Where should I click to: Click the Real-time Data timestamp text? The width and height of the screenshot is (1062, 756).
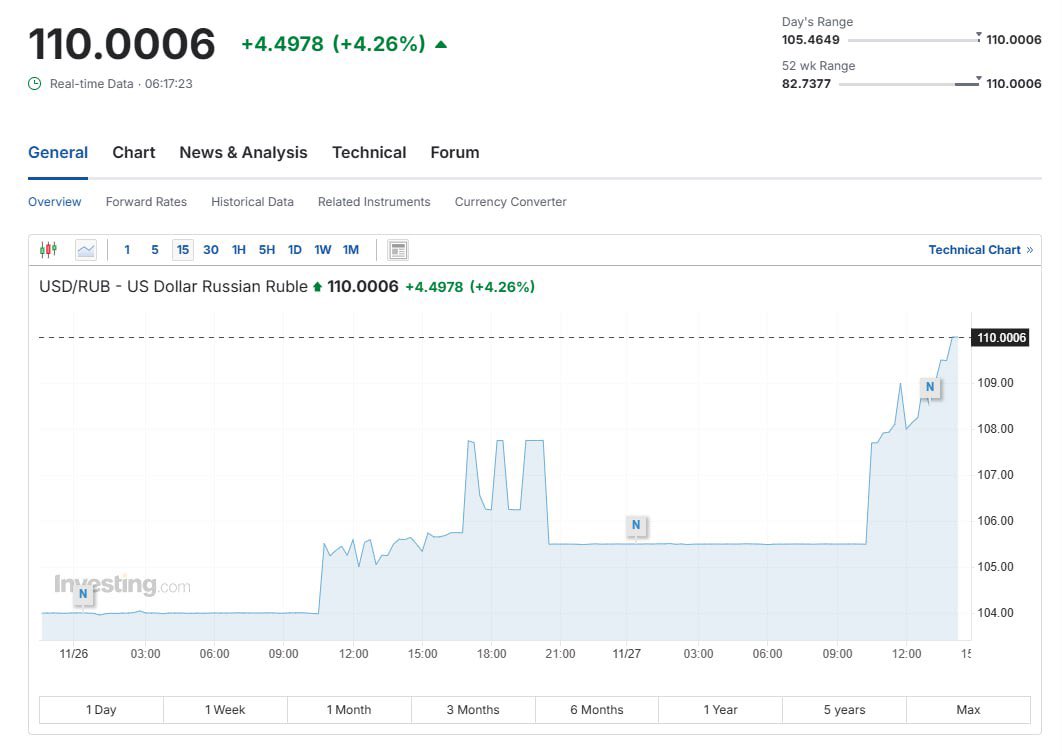click(121, 84)
